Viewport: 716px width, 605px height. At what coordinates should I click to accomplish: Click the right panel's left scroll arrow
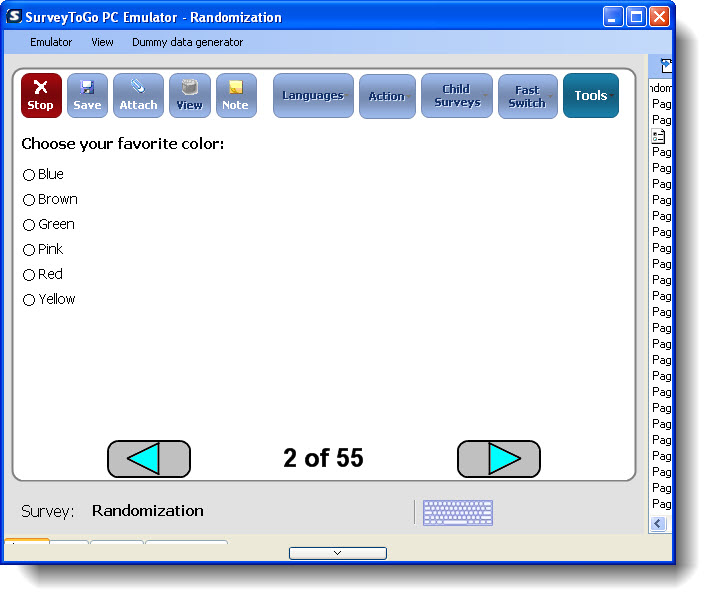tap(658, 523)
